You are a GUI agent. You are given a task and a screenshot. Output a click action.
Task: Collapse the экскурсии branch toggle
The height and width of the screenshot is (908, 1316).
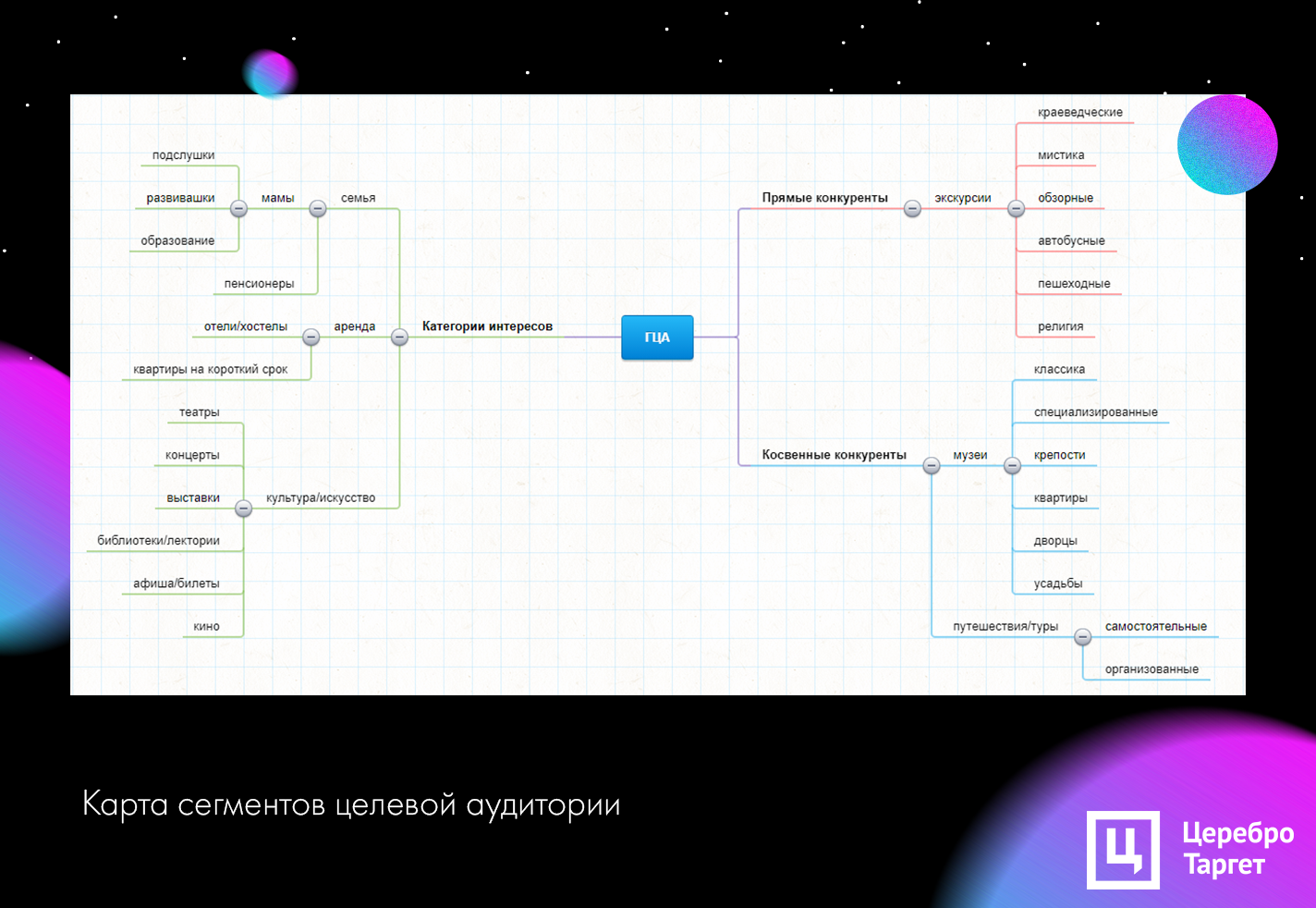1016,209
